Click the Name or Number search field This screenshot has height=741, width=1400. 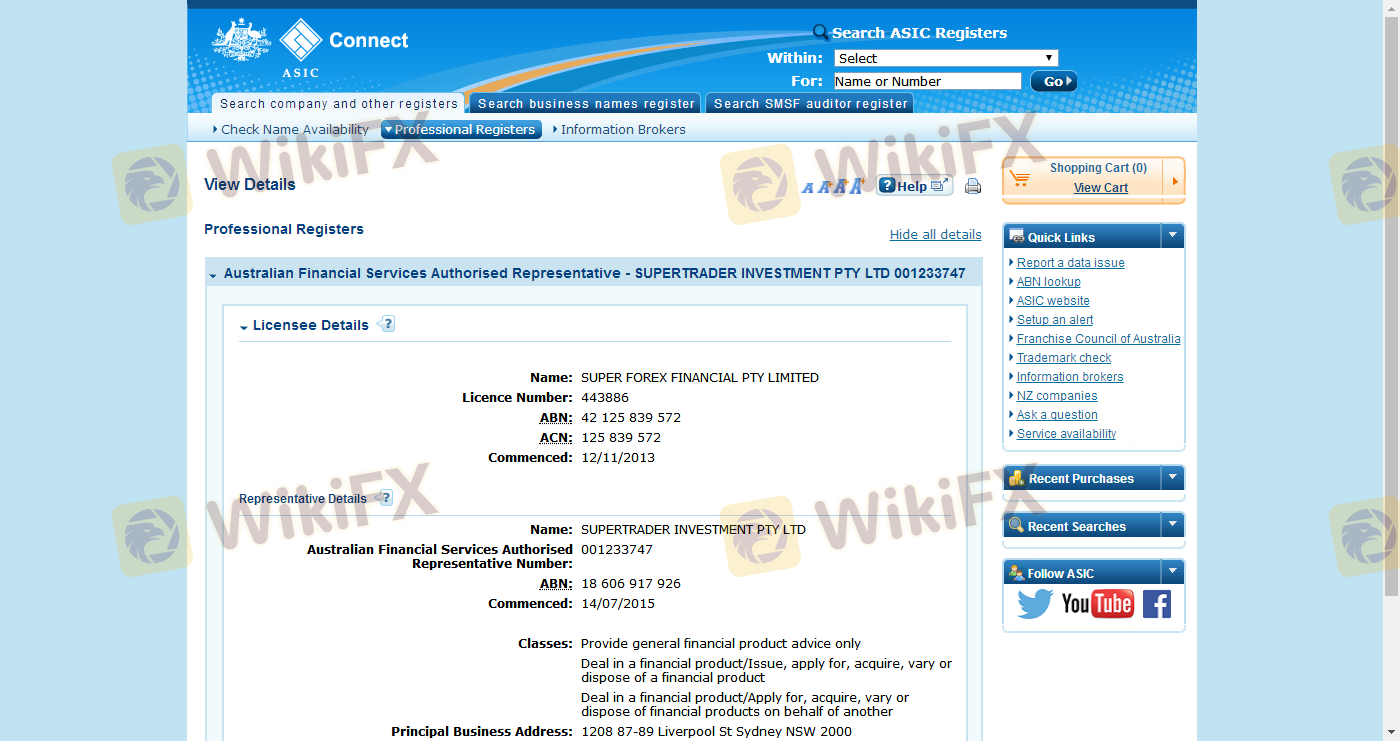(926, 81)
